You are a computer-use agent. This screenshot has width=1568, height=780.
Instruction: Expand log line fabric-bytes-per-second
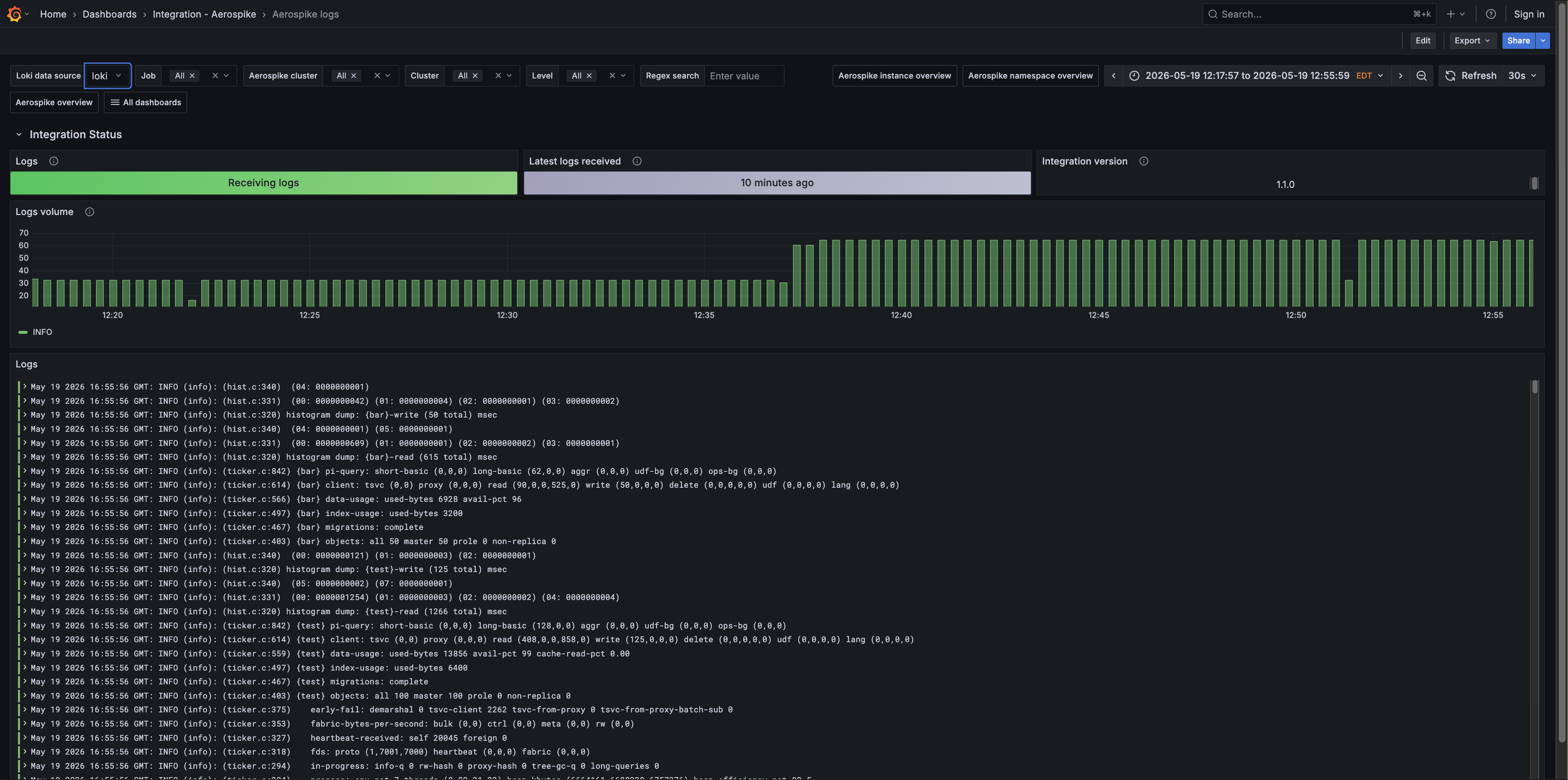coord(24,724)
